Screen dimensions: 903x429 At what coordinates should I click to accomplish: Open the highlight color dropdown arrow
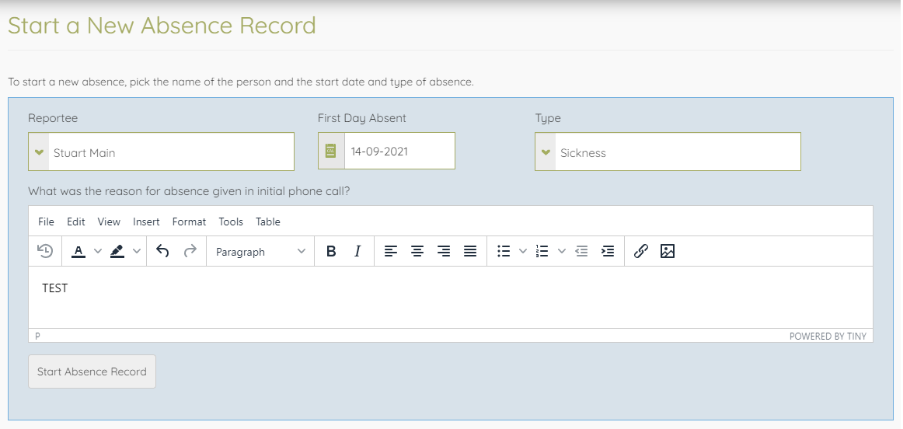coord(136,251)
